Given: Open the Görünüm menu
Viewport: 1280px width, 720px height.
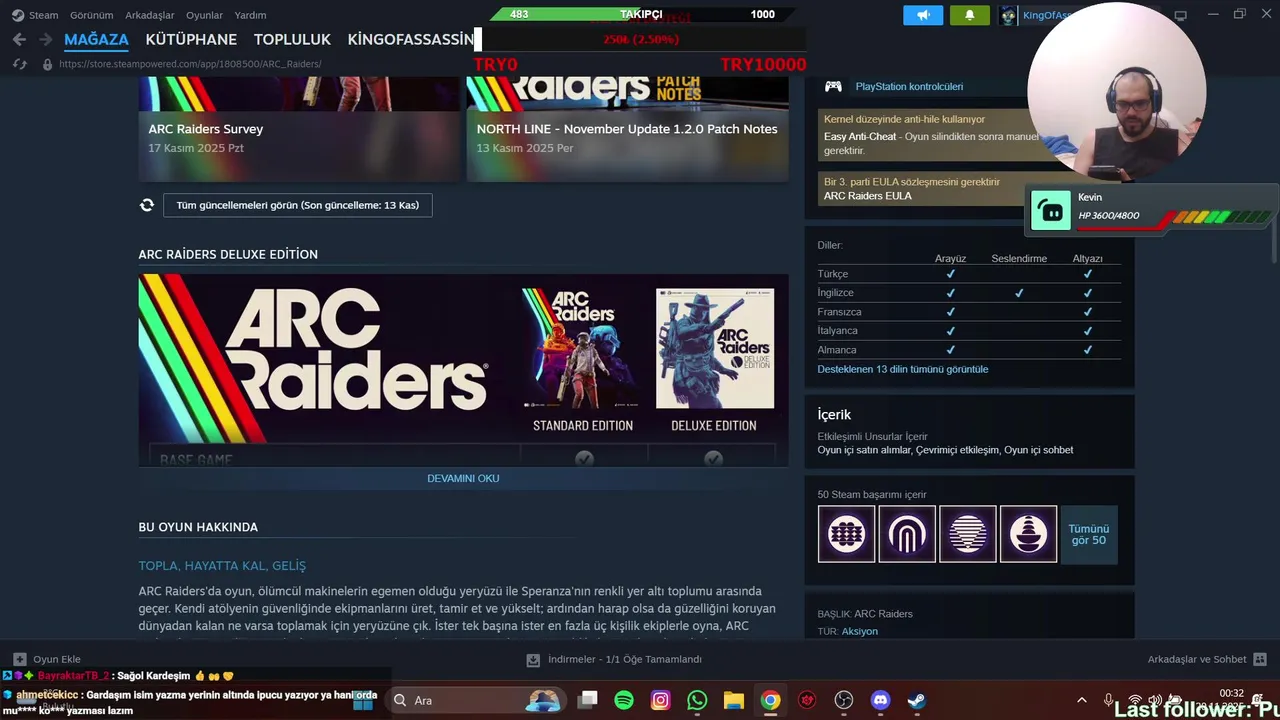Looking at the screenshot, I should 91,15.
